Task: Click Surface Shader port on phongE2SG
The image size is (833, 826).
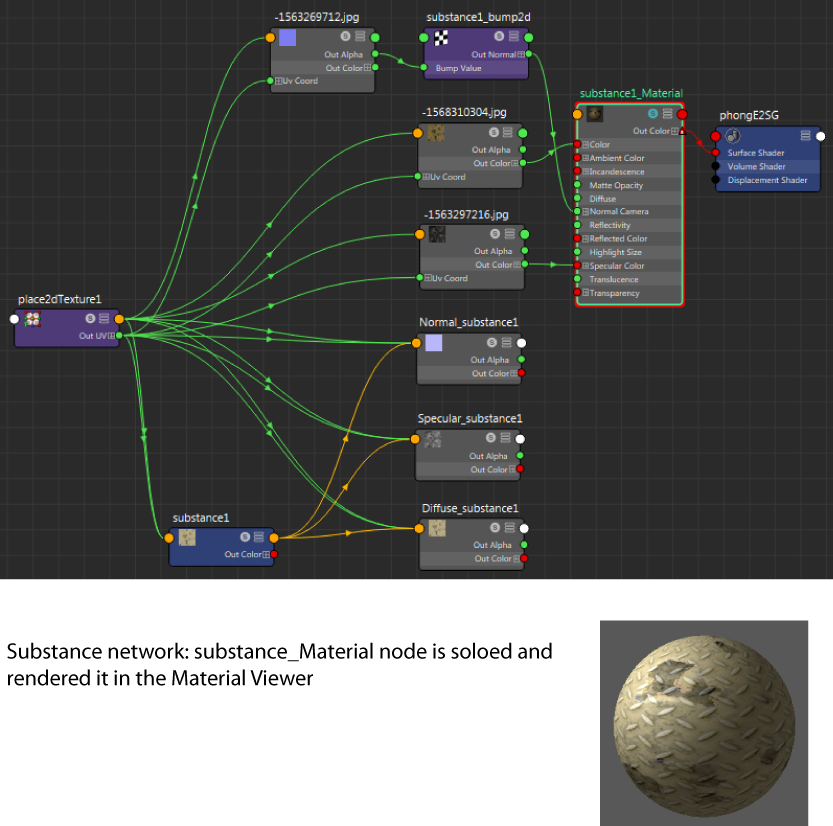Action: coord(716,152)
